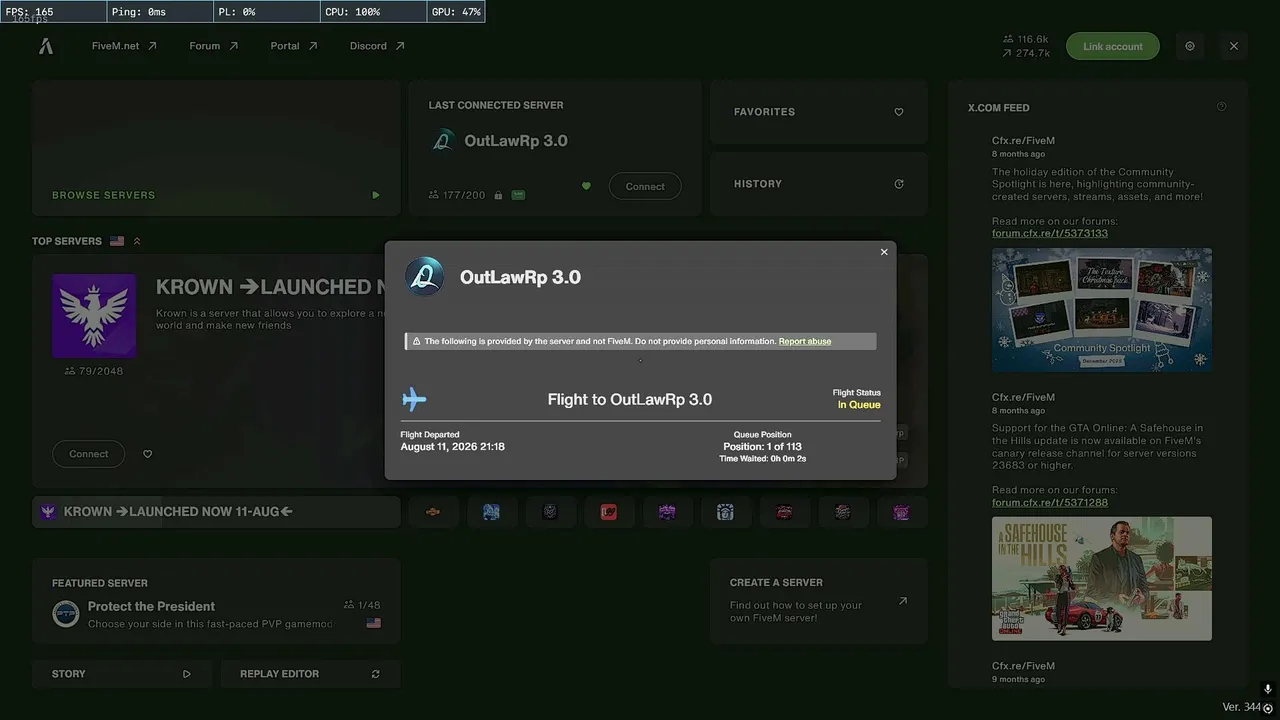Open the Safehouse in the Hills image
The image size is (1280, 720).
(1102, 579)
